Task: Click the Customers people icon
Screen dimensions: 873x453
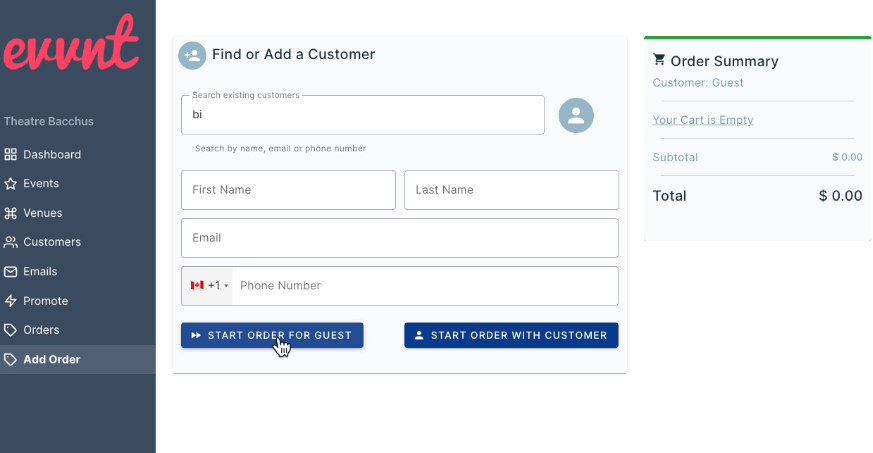Action: (x=11, y=242)
